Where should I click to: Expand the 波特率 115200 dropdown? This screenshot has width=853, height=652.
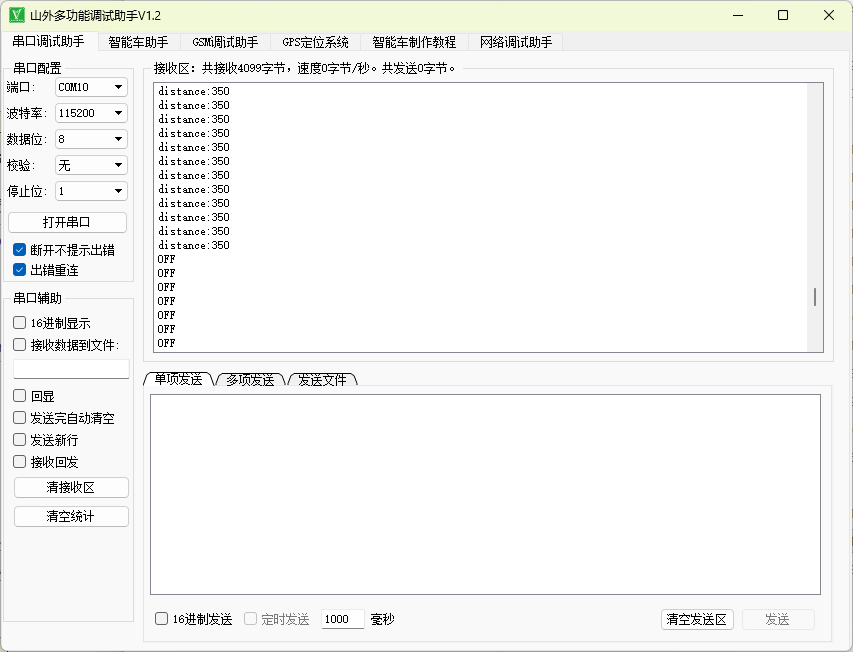point(91,113)
